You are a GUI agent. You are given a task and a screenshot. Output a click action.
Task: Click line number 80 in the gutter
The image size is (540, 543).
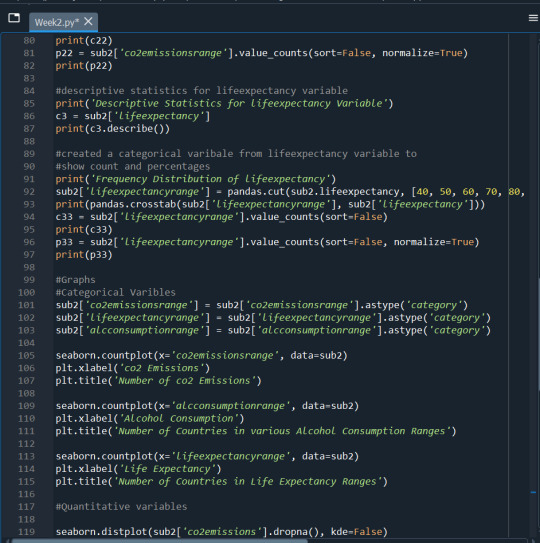pyautogui.click(x=29, y=41)
